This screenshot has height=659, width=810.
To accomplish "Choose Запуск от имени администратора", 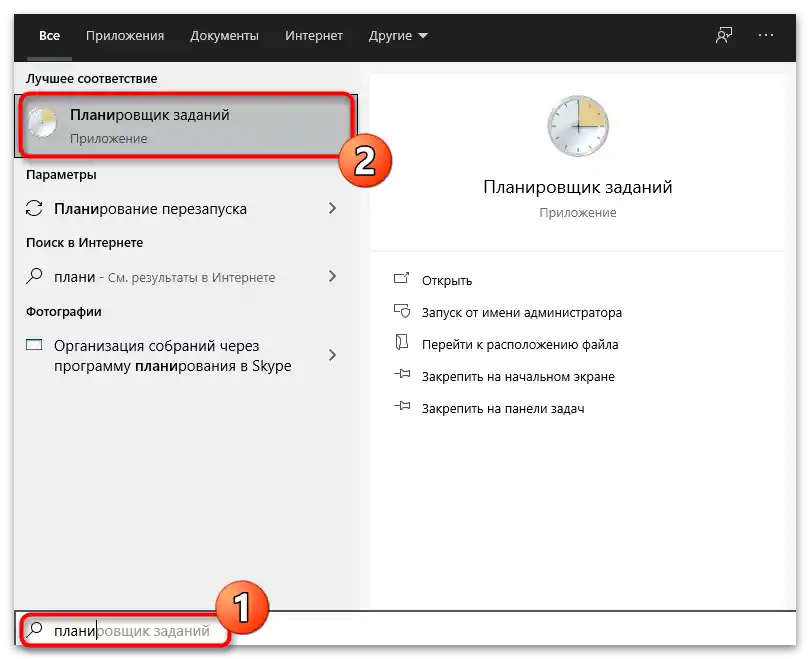I will coord(522,312).
